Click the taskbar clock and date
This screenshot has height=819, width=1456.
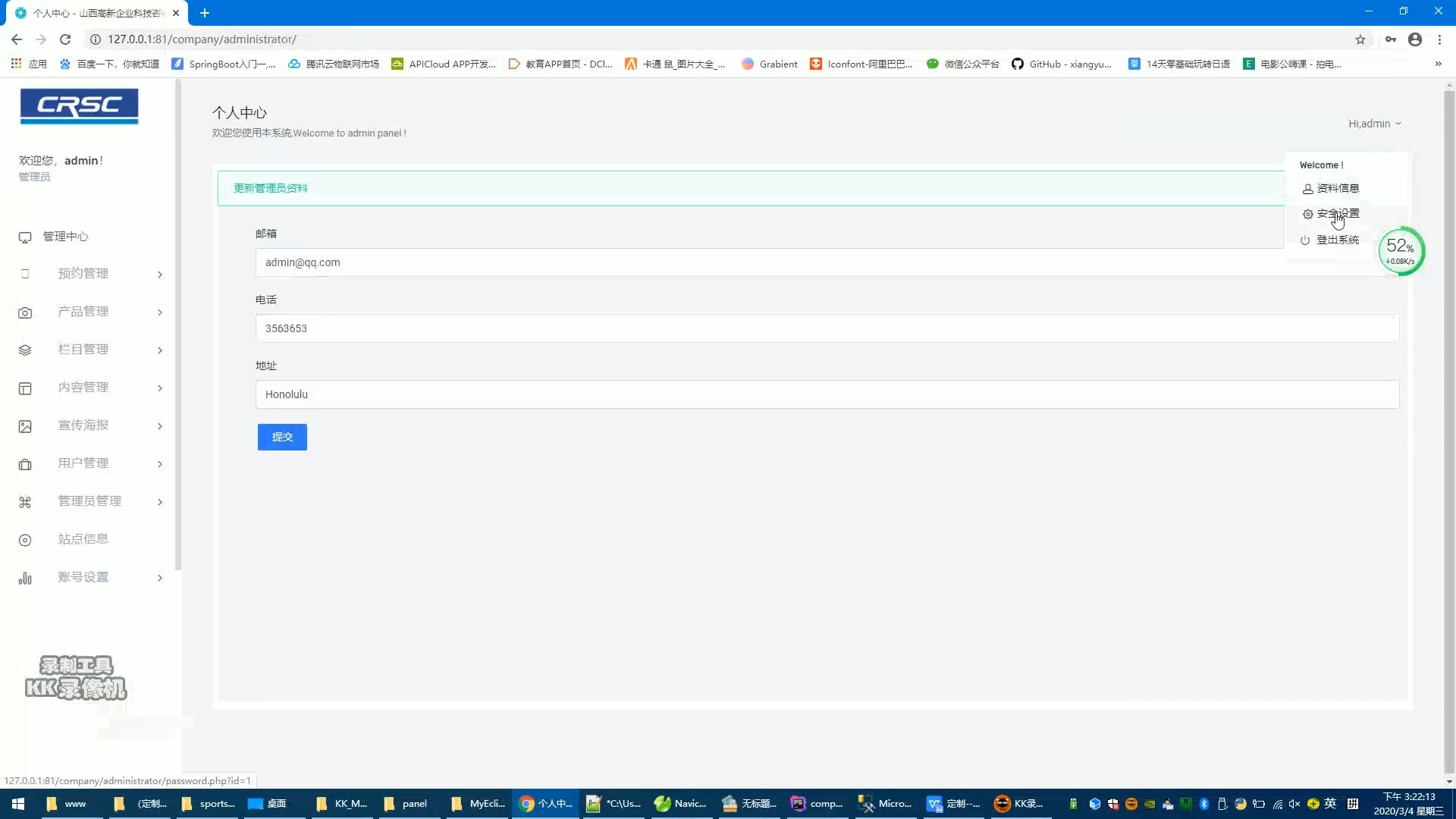(x=1409, y=804)
